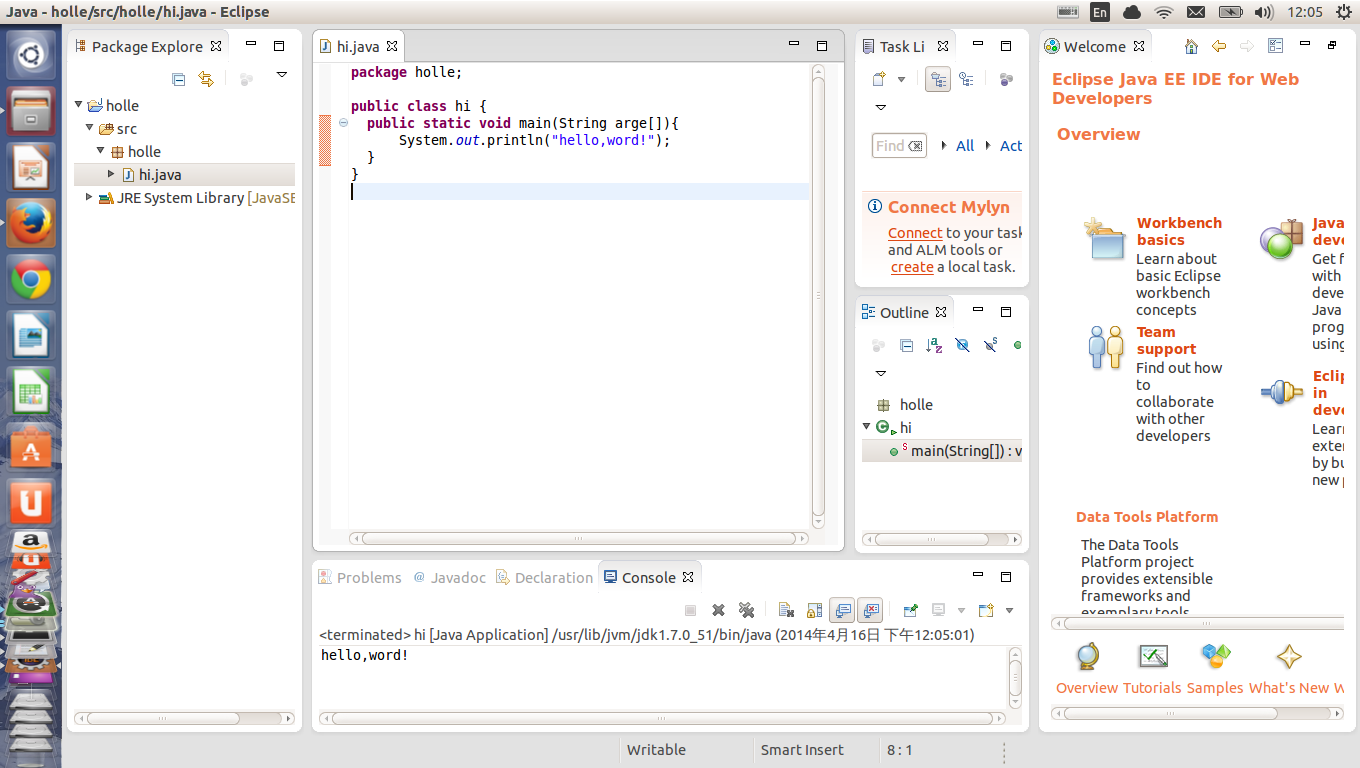This screenshot has width=1360, height=768.
Task: Toggle Hide Static Members in Outline
Action: (990, 345)
